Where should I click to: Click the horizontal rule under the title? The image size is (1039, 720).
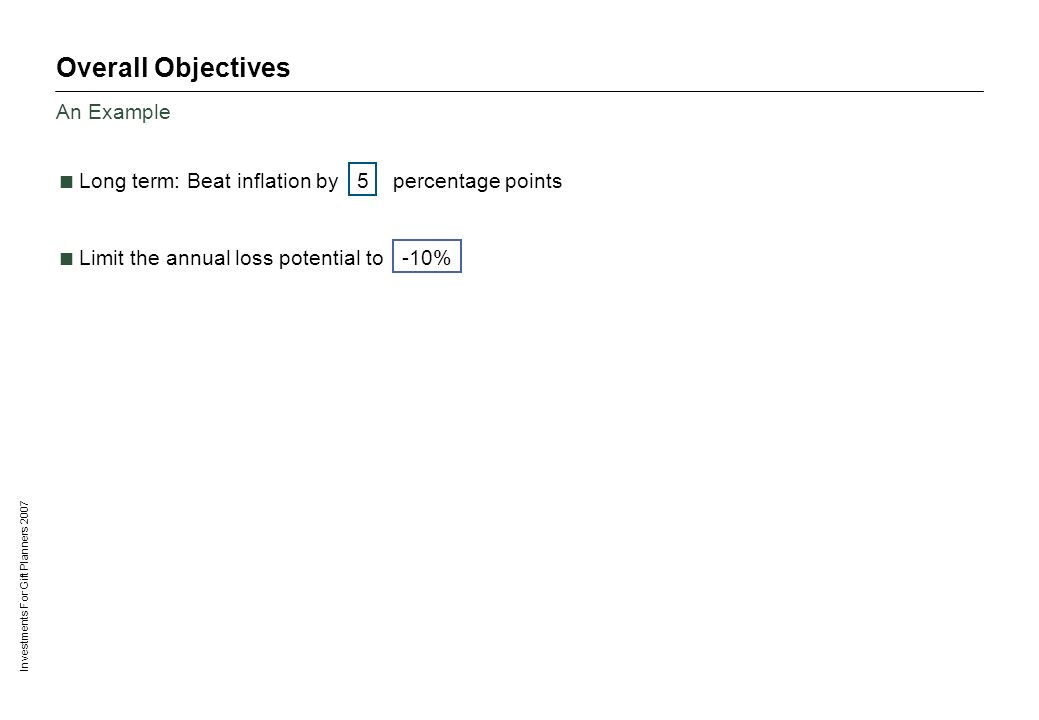point(520,91)
